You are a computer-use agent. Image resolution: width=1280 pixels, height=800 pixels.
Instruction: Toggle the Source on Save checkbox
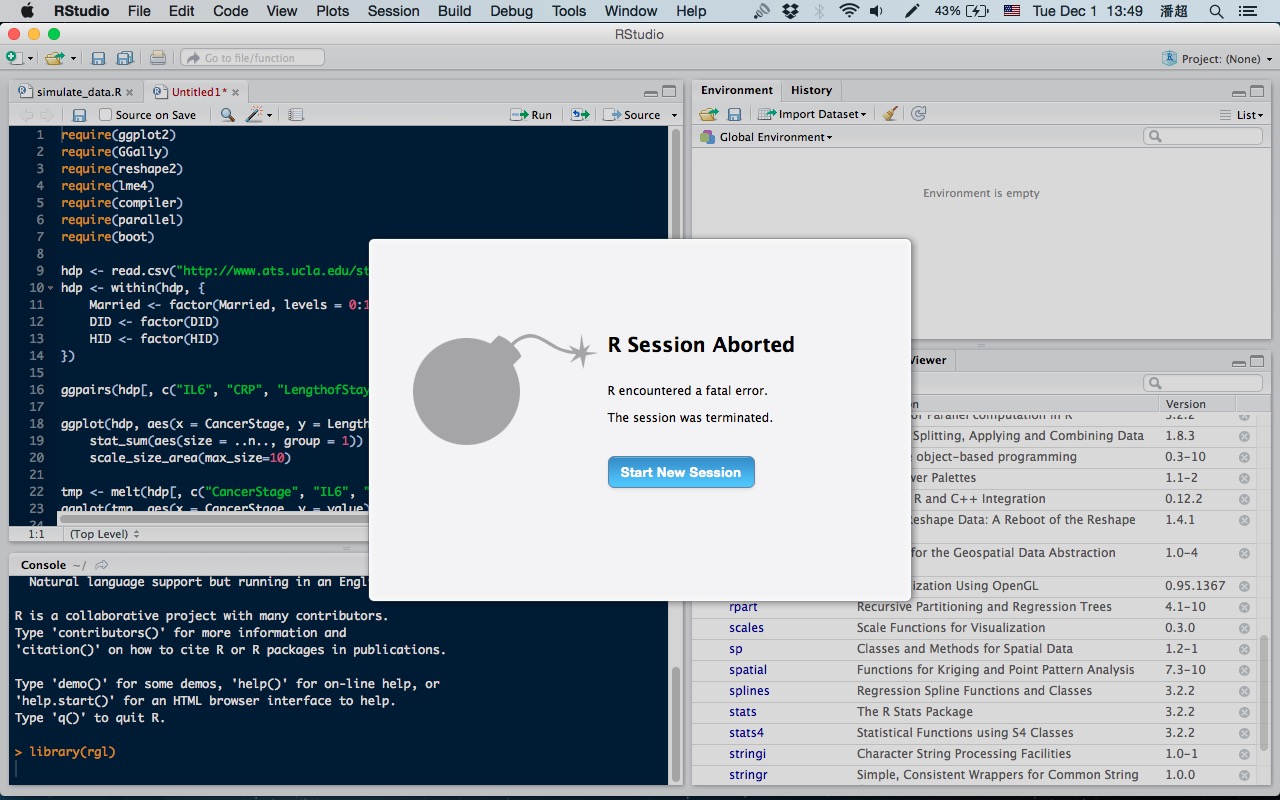click(105, 115)
